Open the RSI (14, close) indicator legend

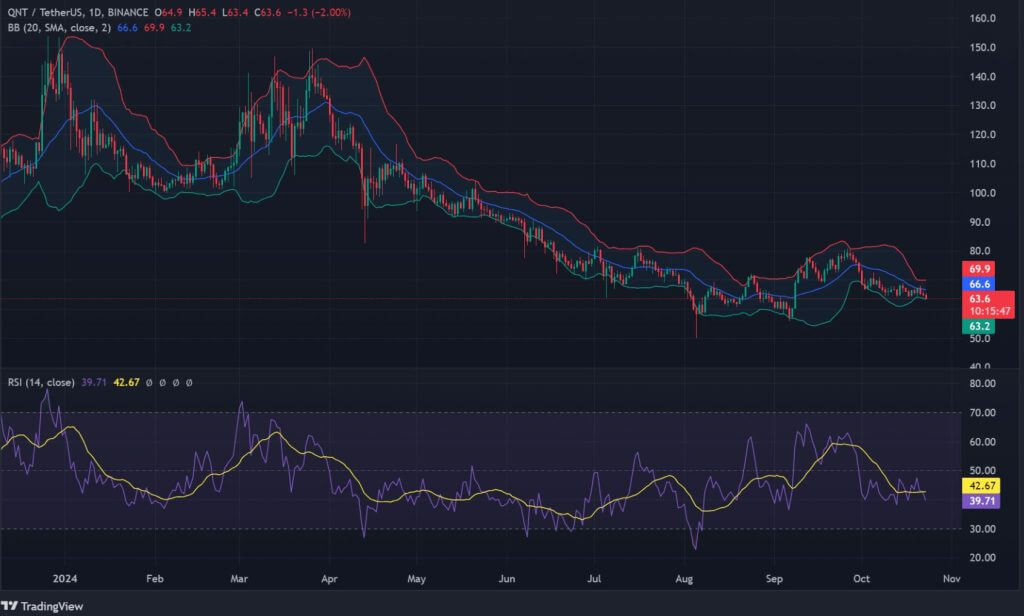coord(41,382)
